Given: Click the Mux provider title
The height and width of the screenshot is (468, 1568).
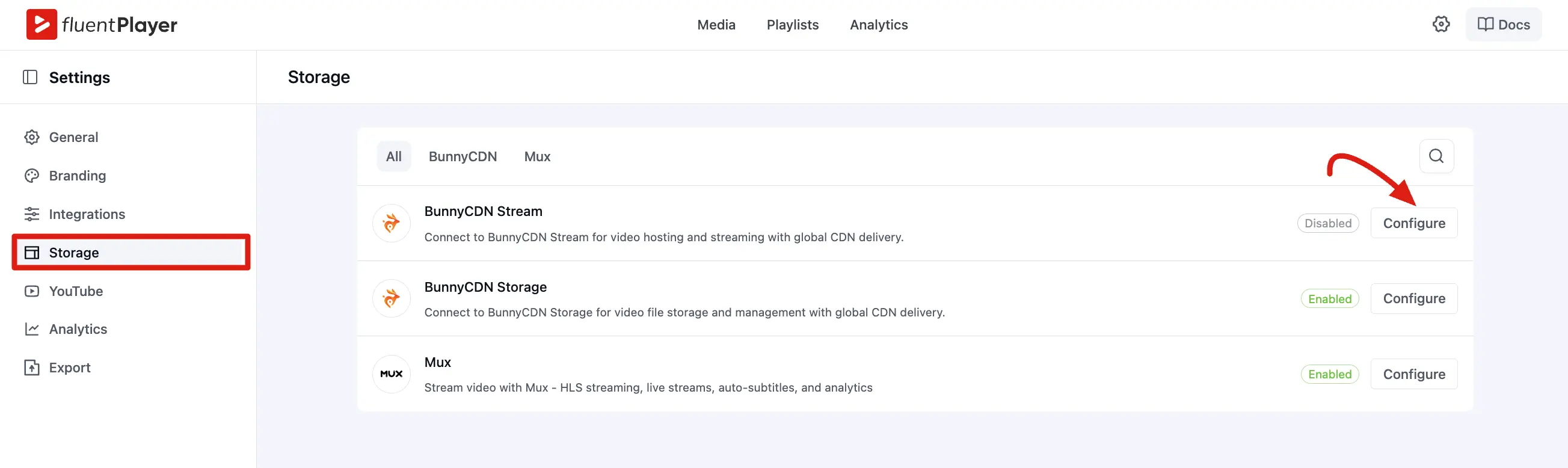Looking at the screenshot, I should click(x=437, y=362).
